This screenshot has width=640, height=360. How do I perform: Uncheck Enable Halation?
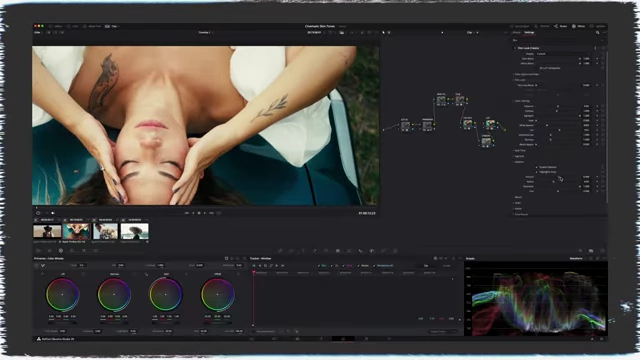click(x=536, y=167)
